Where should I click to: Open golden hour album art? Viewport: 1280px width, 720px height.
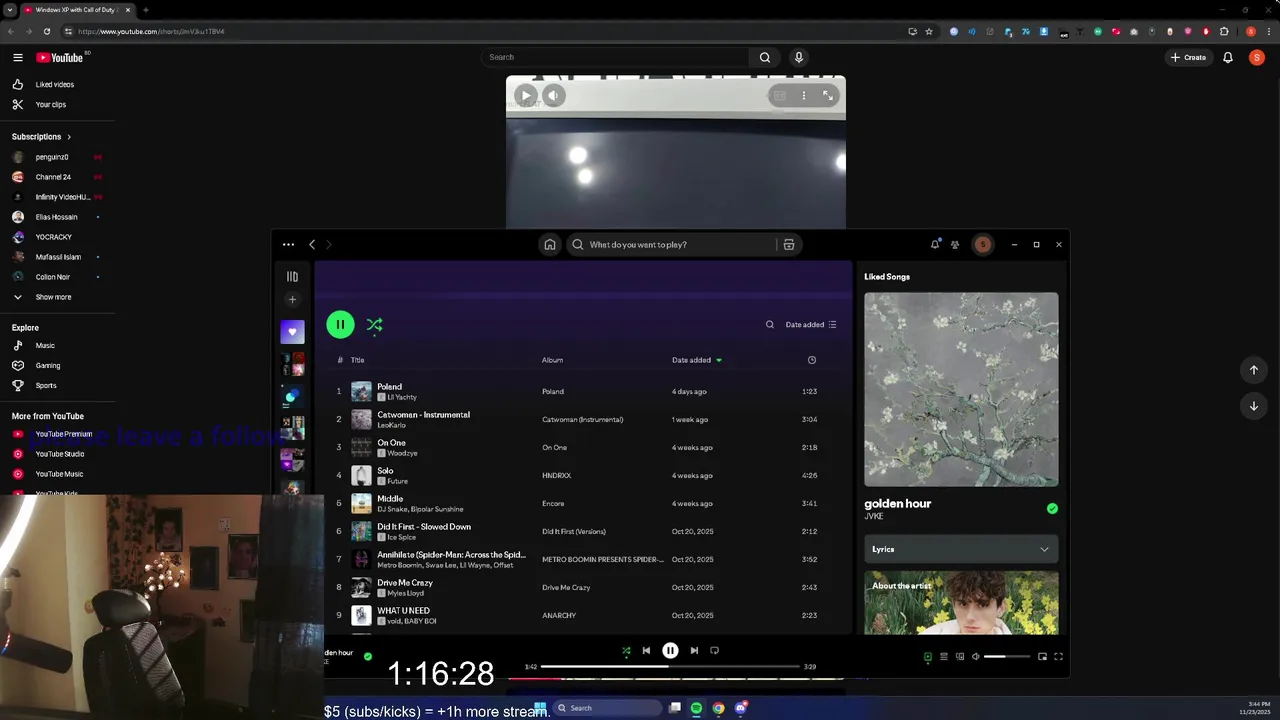pos(961,389)
